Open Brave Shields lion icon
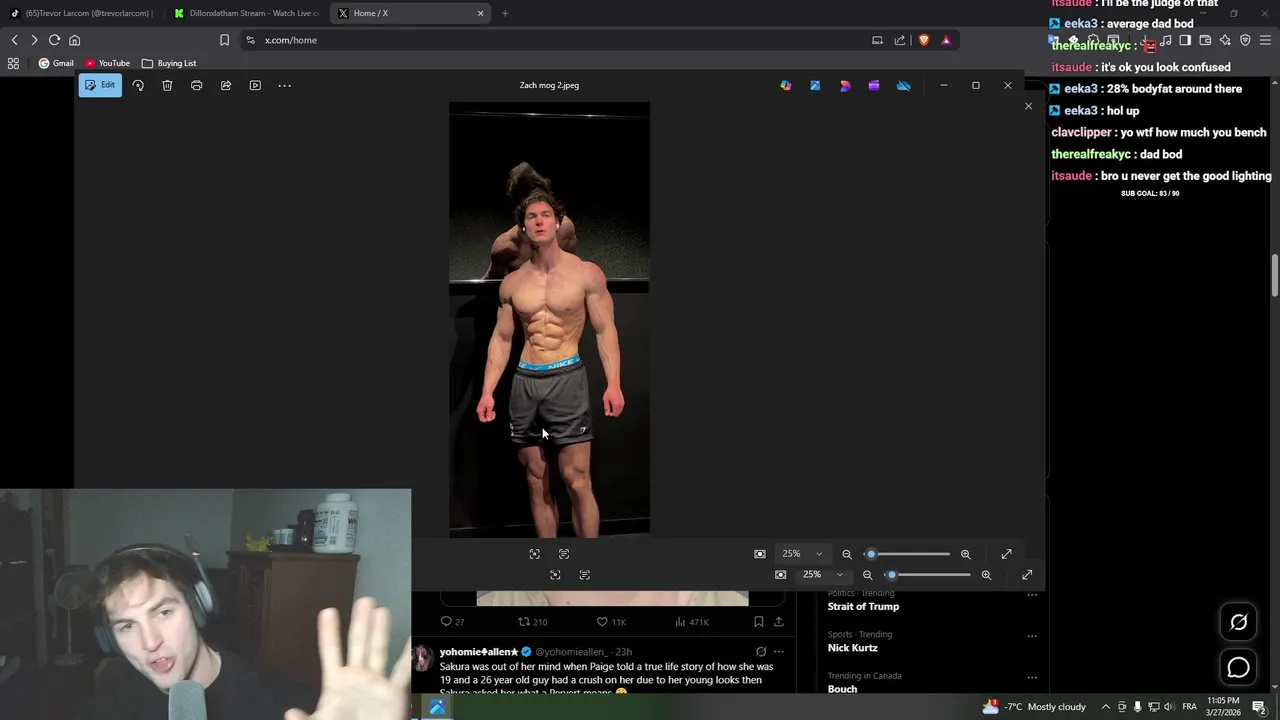The image size is (1280, 720). click(923, 40)
